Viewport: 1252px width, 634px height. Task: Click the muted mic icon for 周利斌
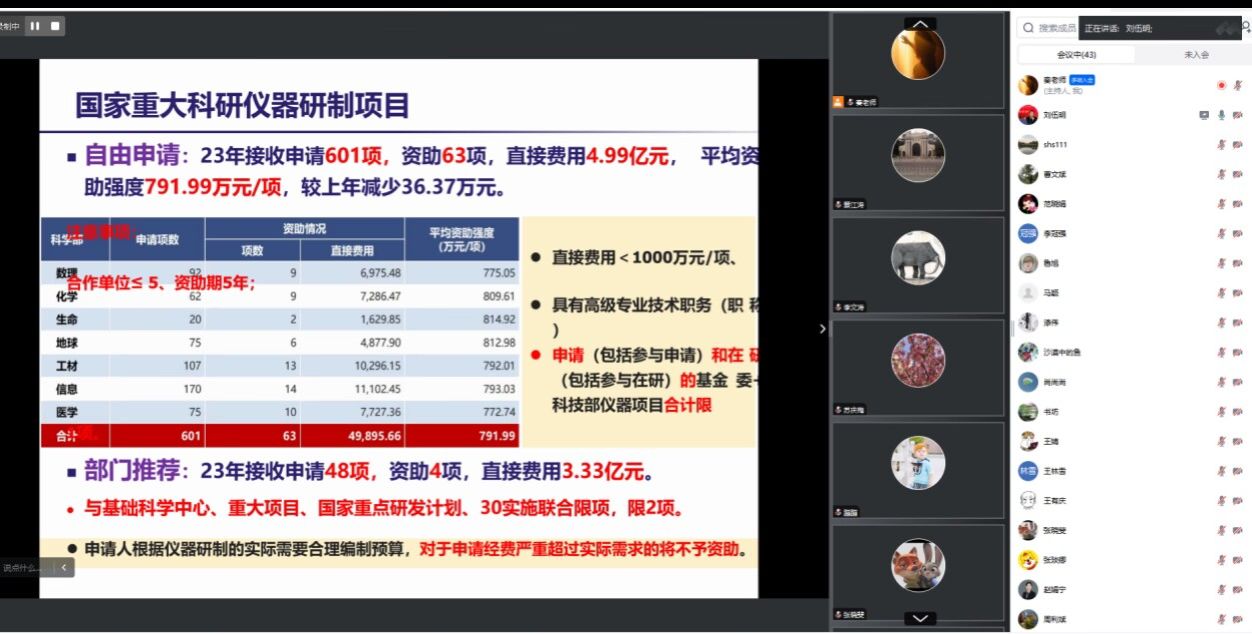(x=1221, y=619)
